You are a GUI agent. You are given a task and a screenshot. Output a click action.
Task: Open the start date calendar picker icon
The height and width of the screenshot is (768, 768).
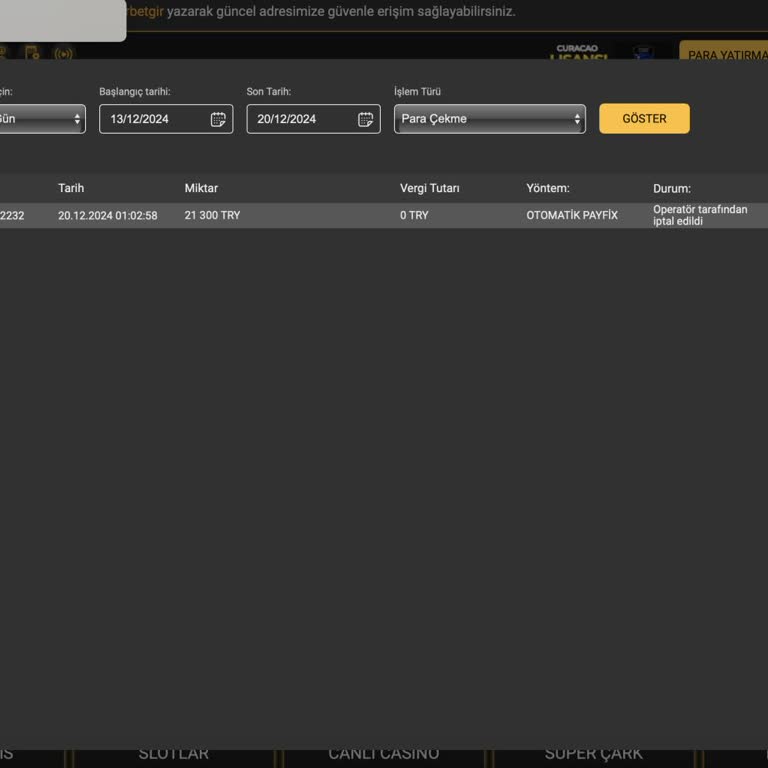coord(218,119)
